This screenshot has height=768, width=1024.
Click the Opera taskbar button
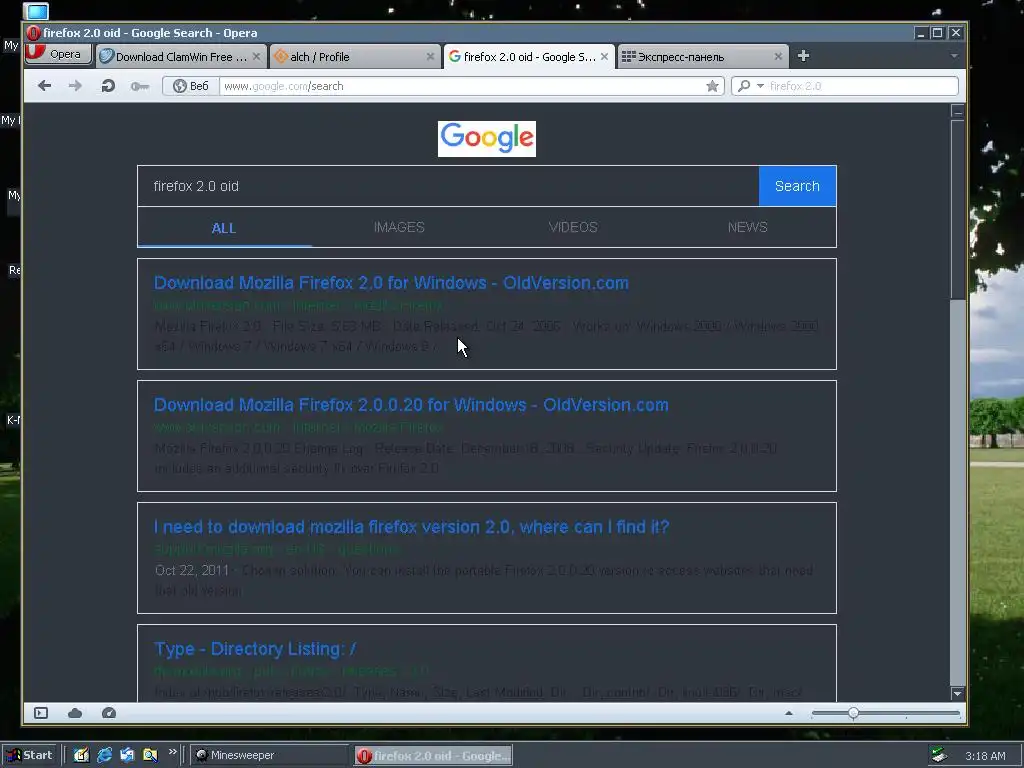(434, 756)
